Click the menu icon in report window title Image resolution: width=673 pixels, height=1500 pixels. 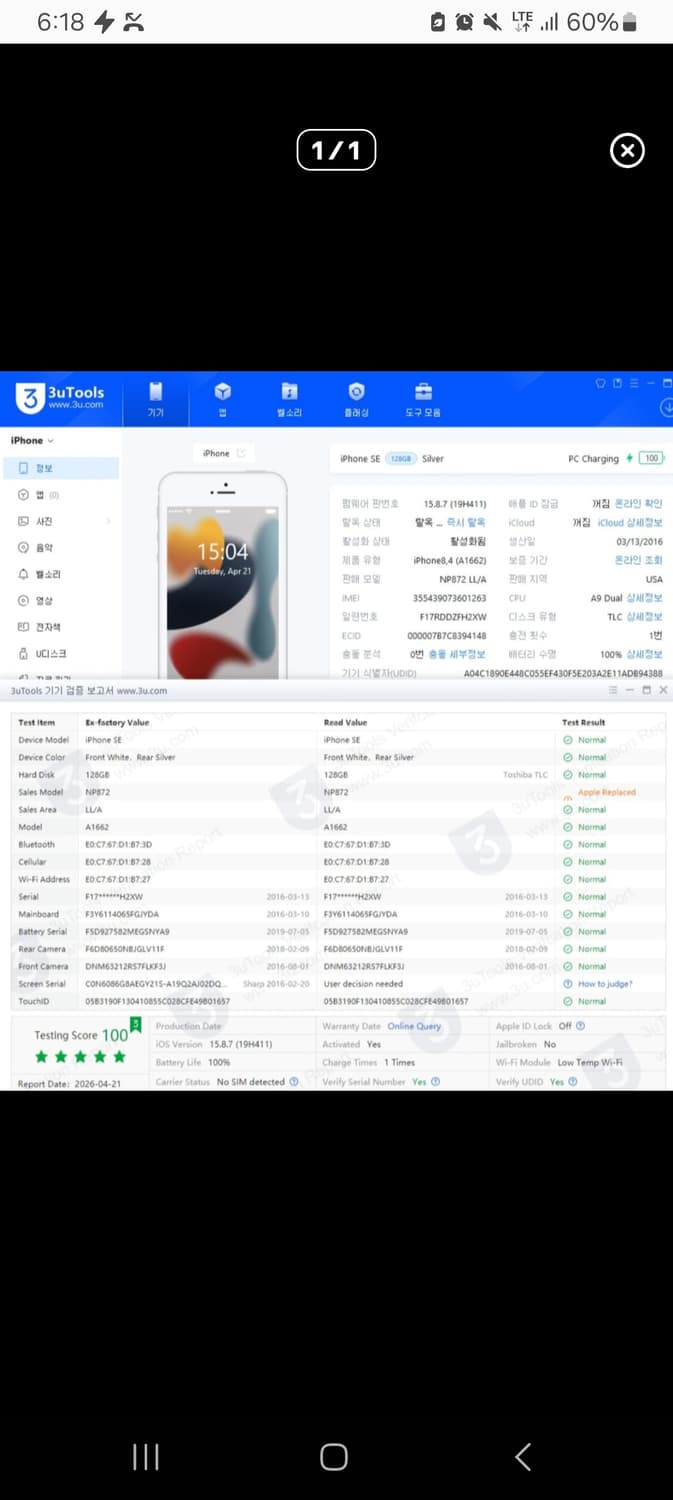pyautogui.click(x=613, y=691)
